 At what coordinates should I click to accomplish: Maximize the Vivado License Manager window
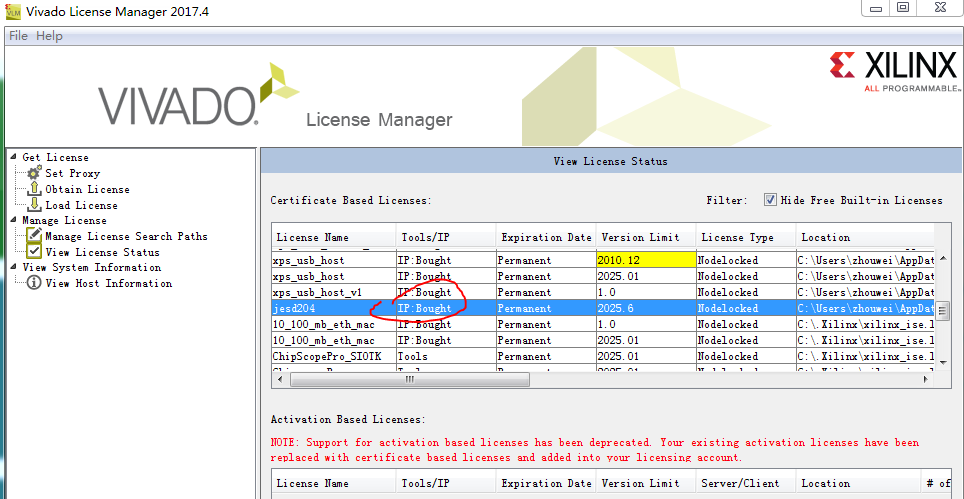pyautogui.click(x=903, y=9)
